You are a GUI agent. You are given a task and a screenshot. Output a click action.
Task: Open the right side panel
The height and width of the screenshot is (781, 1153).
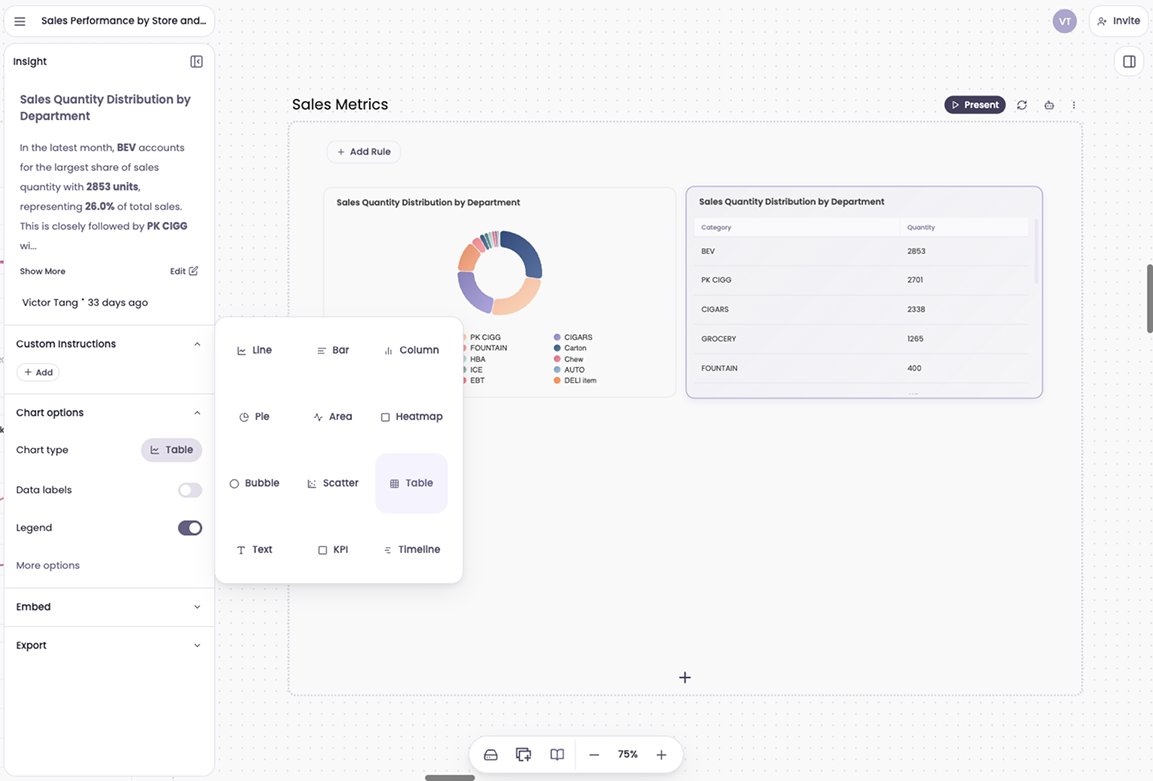tap(1128, 61)
